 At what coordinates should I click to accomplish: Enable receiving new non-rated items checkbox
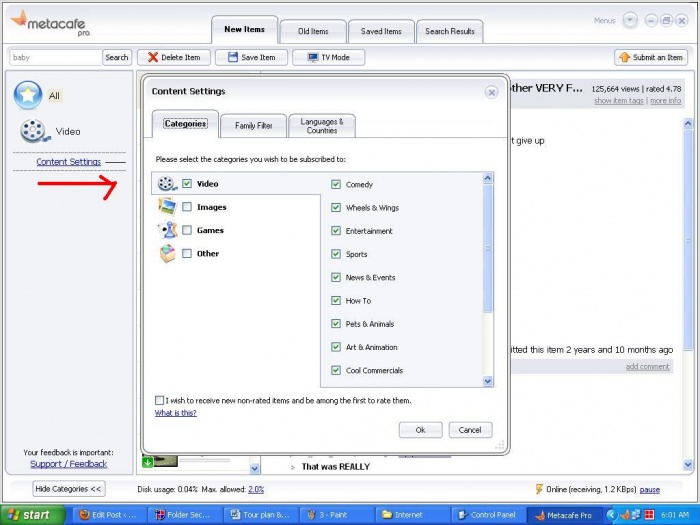pyautogui.click(x=159, y=400)
